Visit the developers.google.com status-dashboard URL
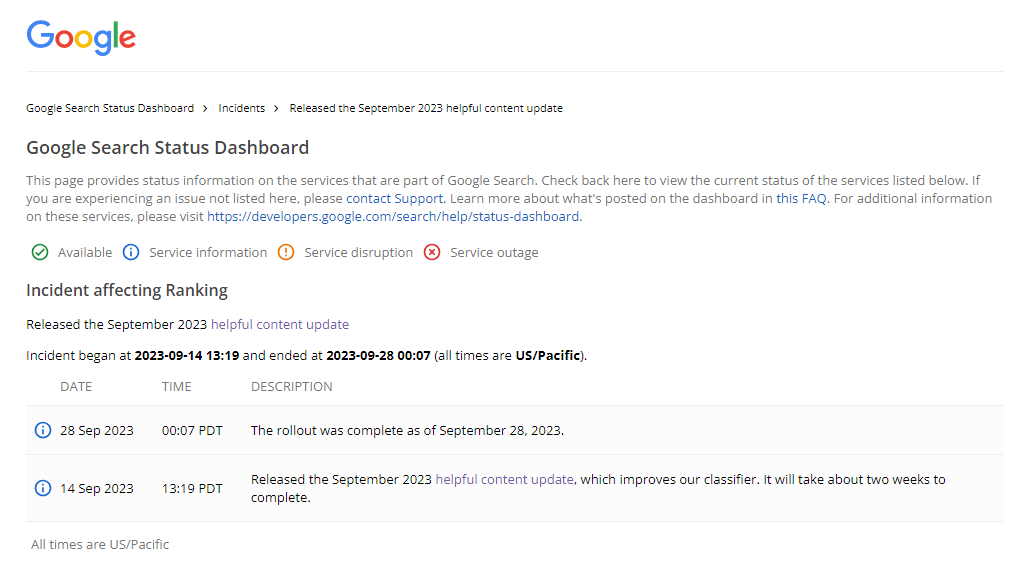This screenshot has width=1014, height=564. click(393, 217)
